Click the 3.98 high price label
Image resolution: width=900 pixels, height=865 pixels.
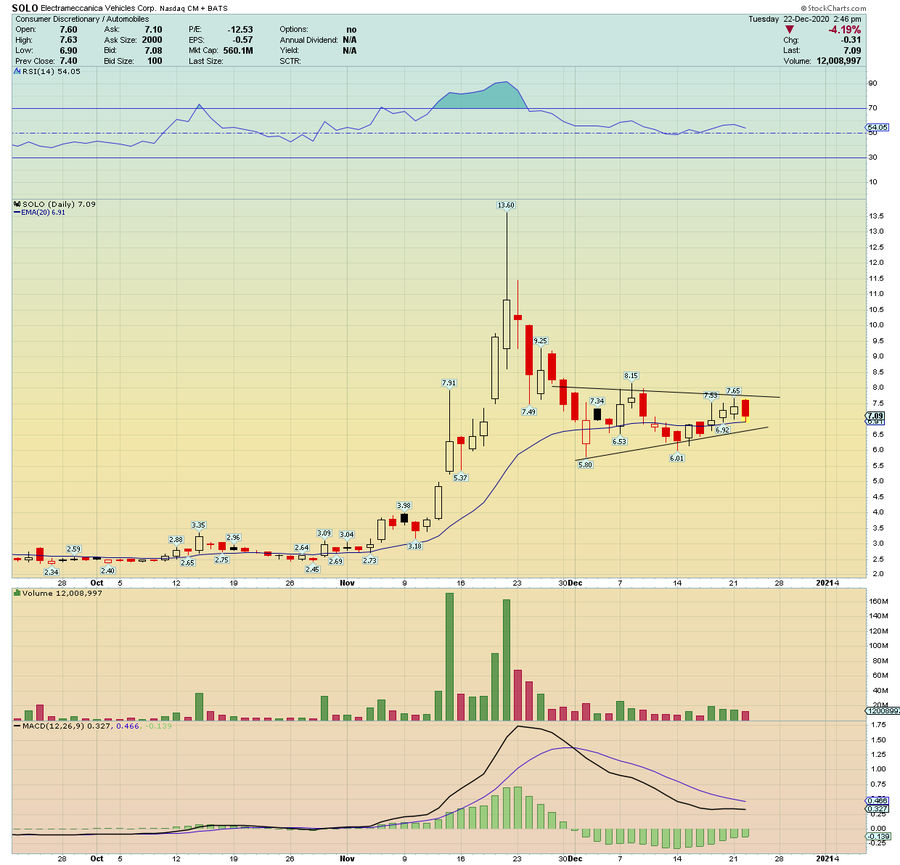404,506
